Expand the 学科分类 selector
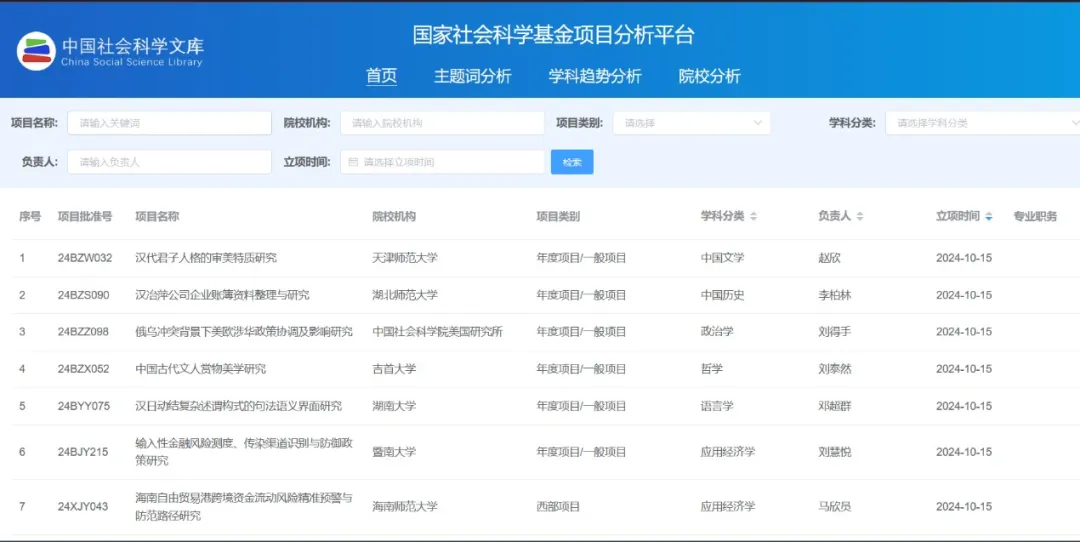This screenshot has height=542, width=1080. (x=980, y=123)
